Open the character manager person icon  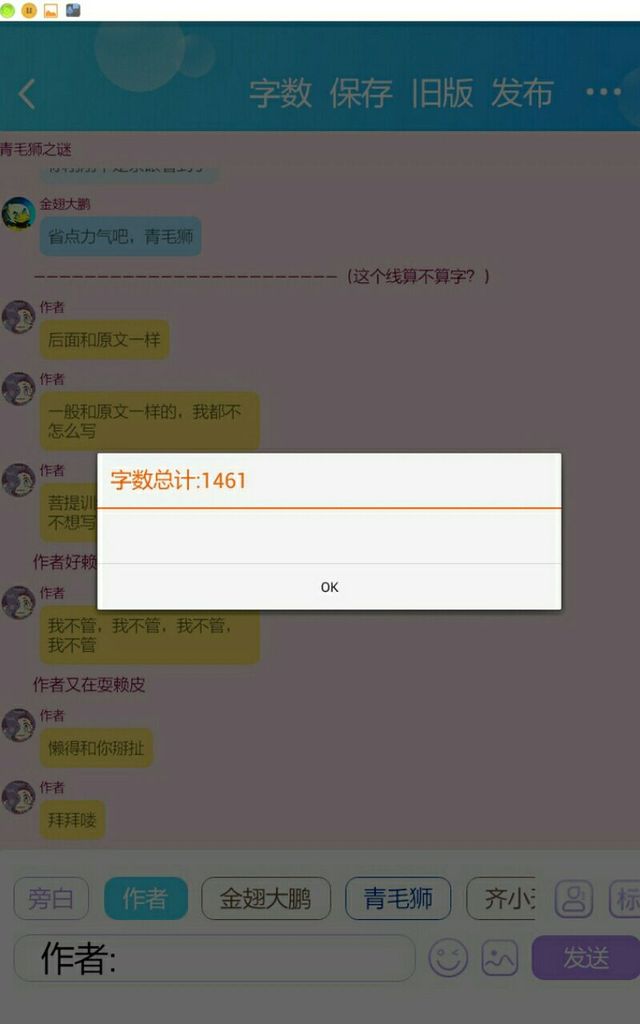coord(574,899)
